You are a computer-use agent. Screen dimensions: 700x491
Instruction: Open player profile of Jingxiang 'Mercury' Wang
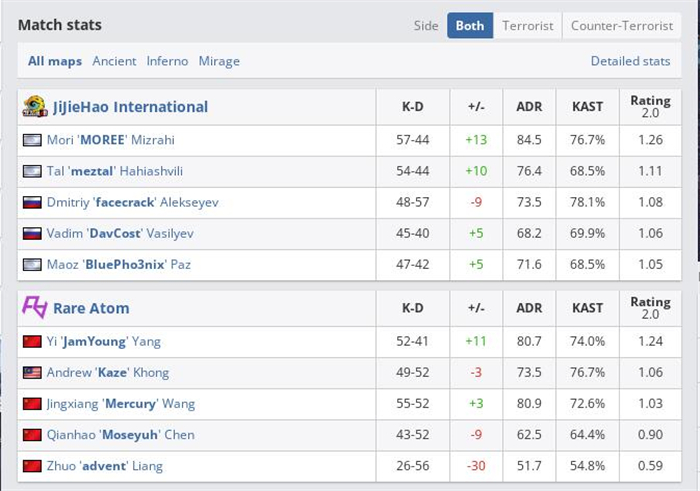pyautogui.click(x=121, y=404)
